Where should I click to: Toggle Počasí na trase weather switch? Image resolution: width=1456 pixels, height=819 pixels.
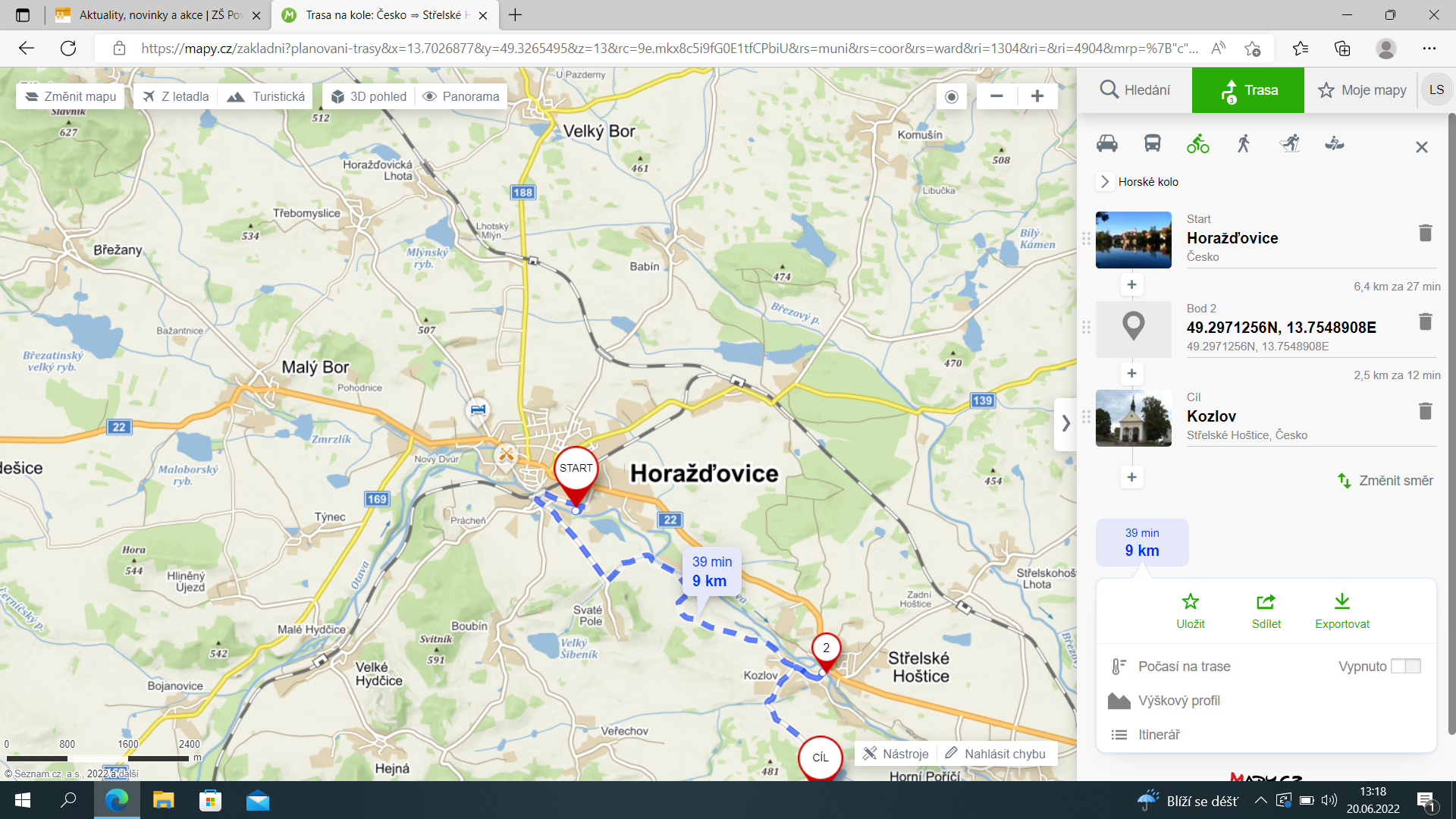[x=1406, y=666]
